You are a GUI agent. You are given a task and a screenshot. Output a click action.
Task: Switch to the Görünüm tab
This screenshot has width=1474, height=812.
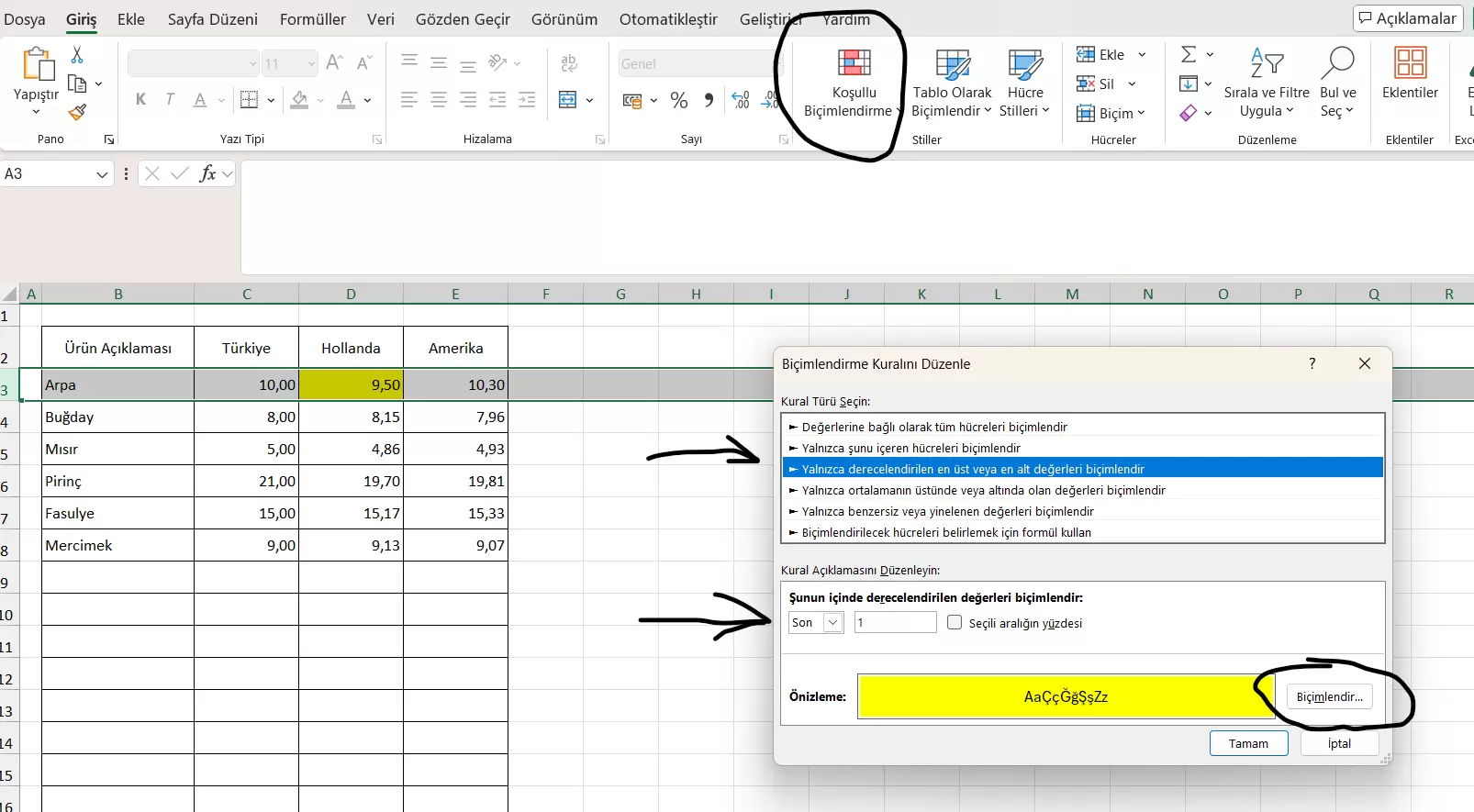(564, 19)
